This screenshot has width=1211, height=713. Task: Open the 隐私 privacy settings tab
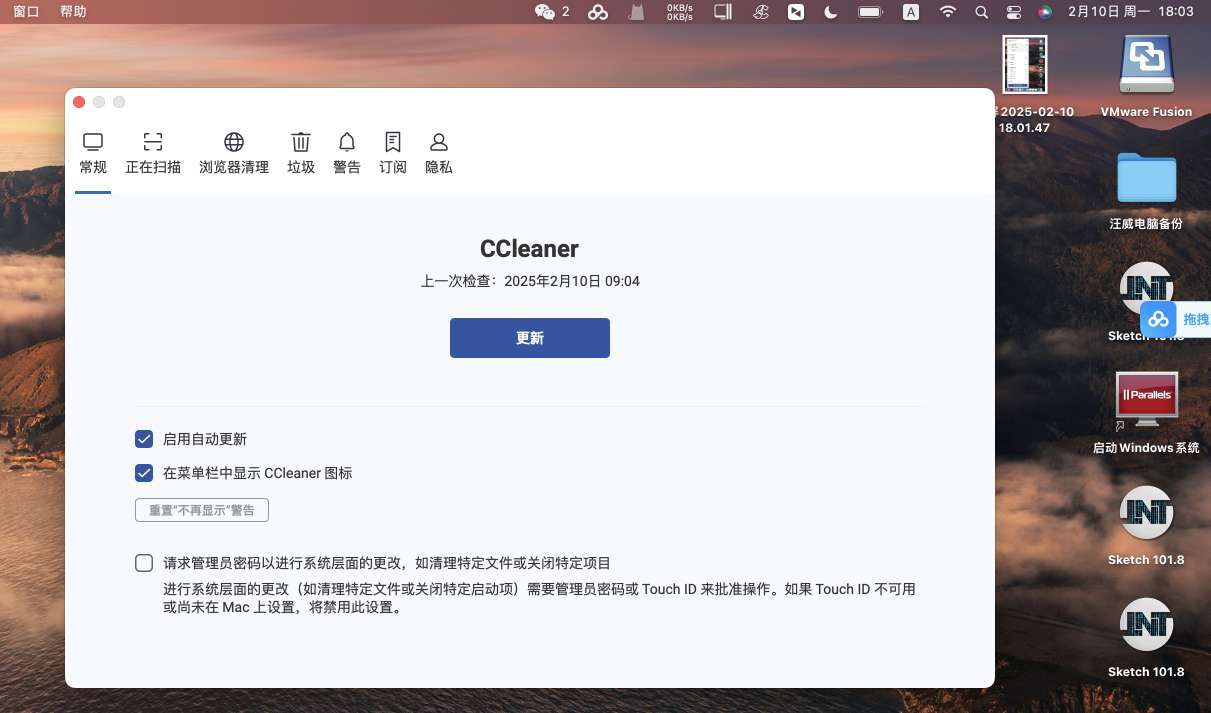click(x=439, y=153)
